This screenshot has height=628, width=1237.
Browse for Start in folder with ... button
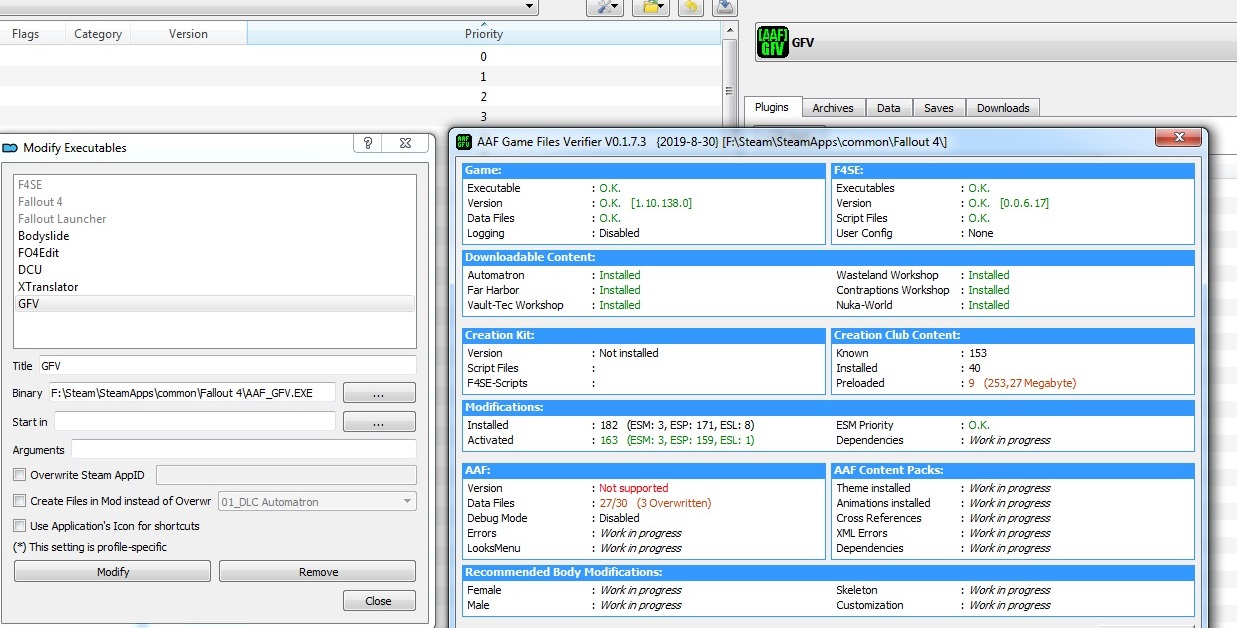tap(379, 422)
